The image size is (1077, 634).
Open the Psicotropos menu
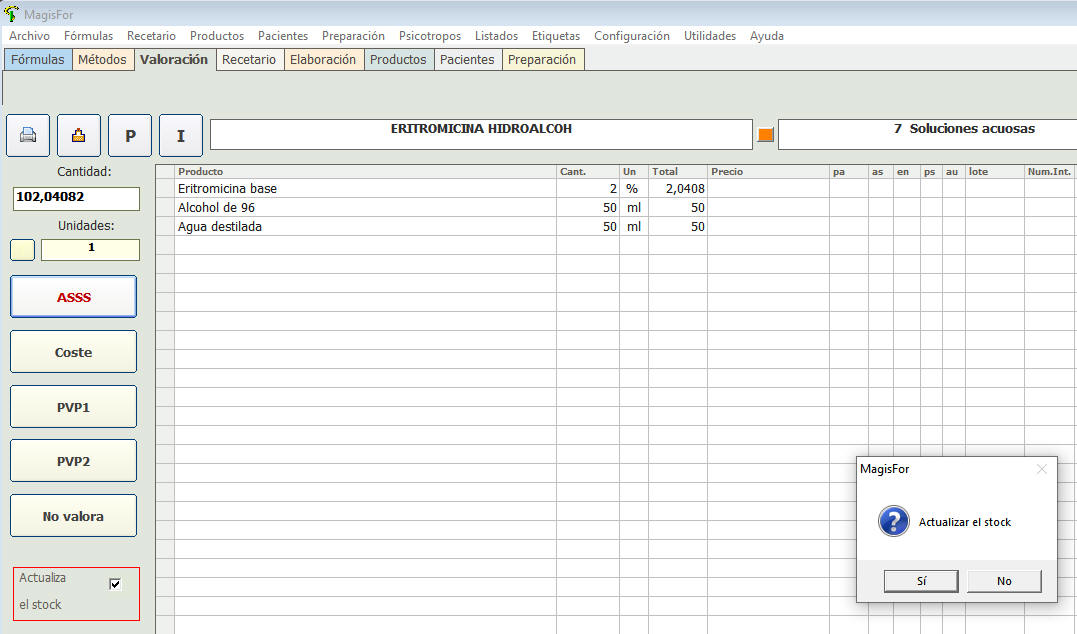pos(429,36)
